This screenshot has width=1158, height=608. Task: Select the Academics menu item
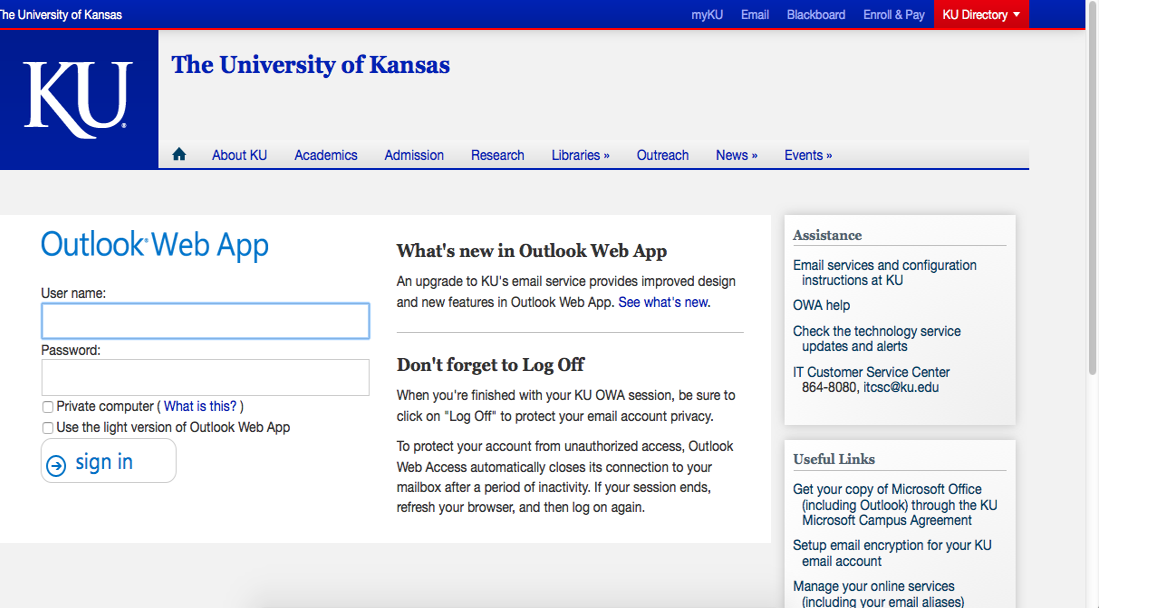325,155
